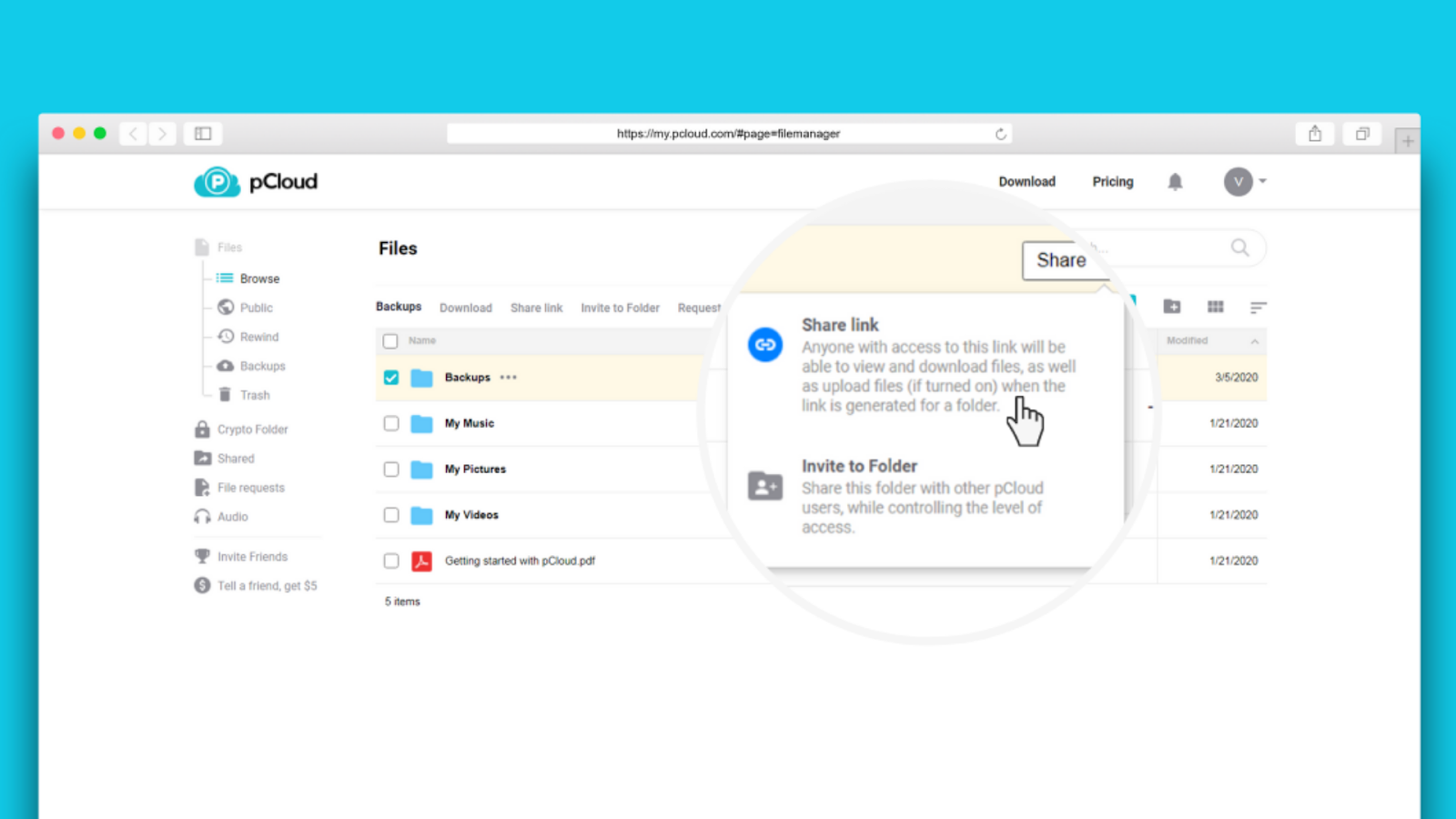Click the browser share icon
Screen dimensions: 1456x819
1315,134
